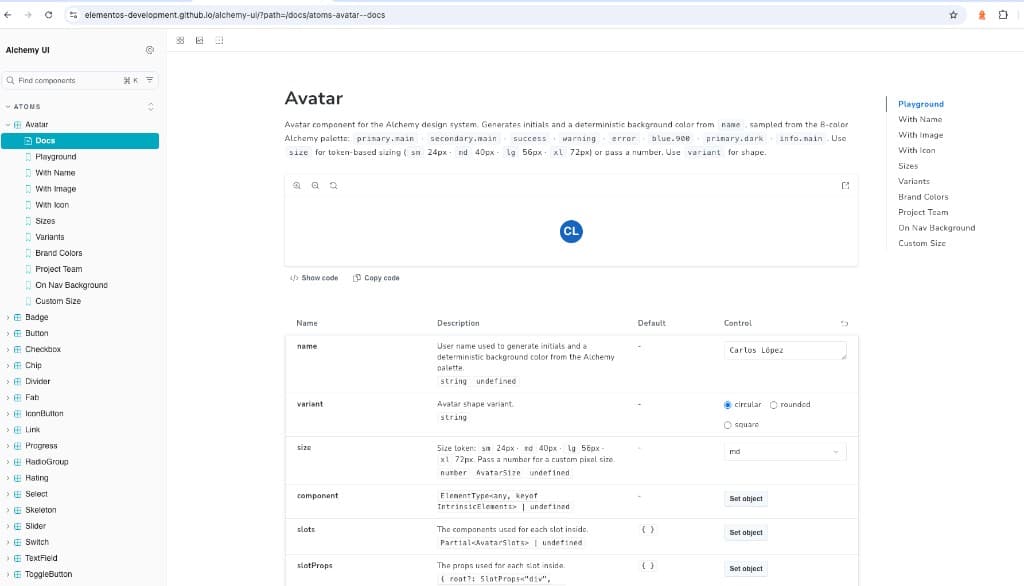Jump to Playground in the table of contents
This screenshot has height=586, width=1024.
921,104
